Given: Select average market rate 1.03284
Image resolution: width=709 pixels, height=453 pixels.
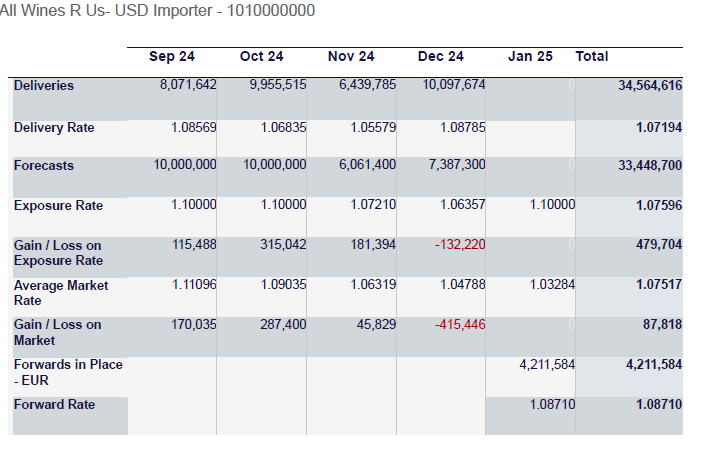Looking at the screenshot, I should [x=553, y=284].
